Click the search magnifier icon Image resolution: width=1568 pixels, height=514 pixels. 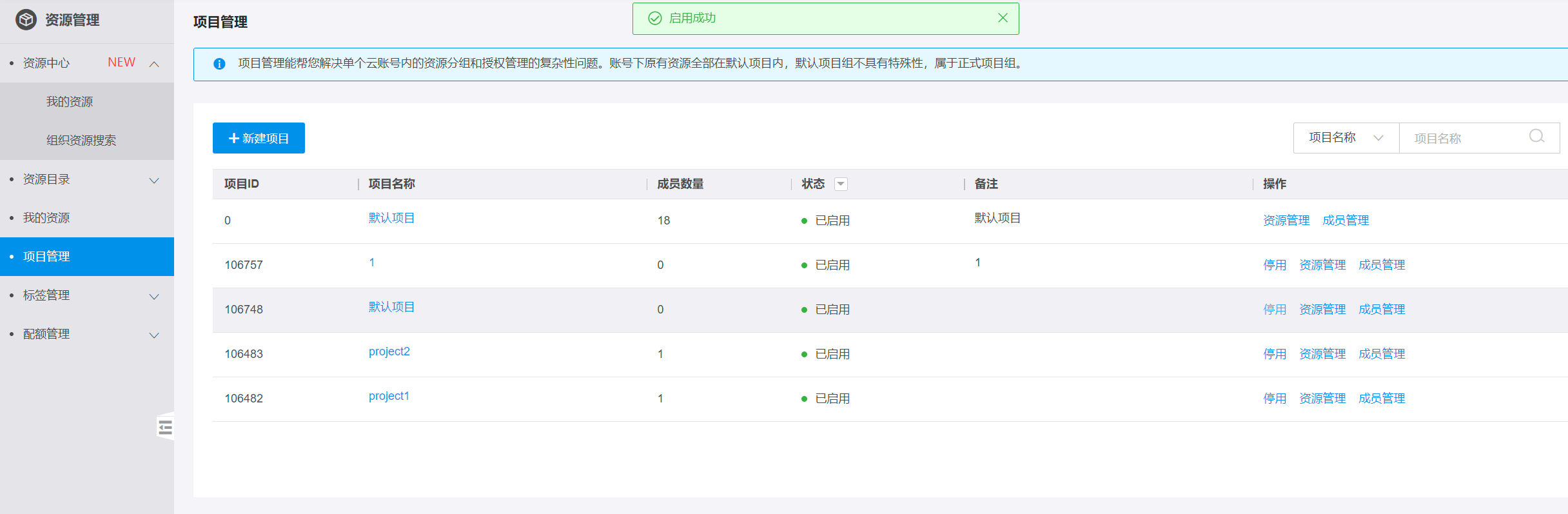pos(1536,137)
